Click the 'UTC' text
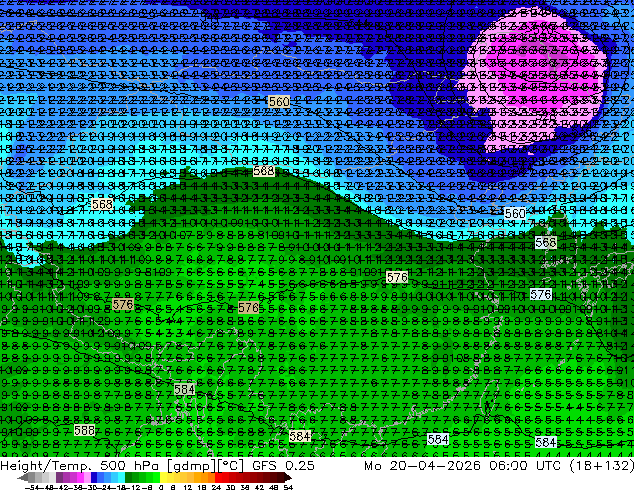The width and height of the screenshot is (634, 490). pyautogui.click(x=549, y=465)
